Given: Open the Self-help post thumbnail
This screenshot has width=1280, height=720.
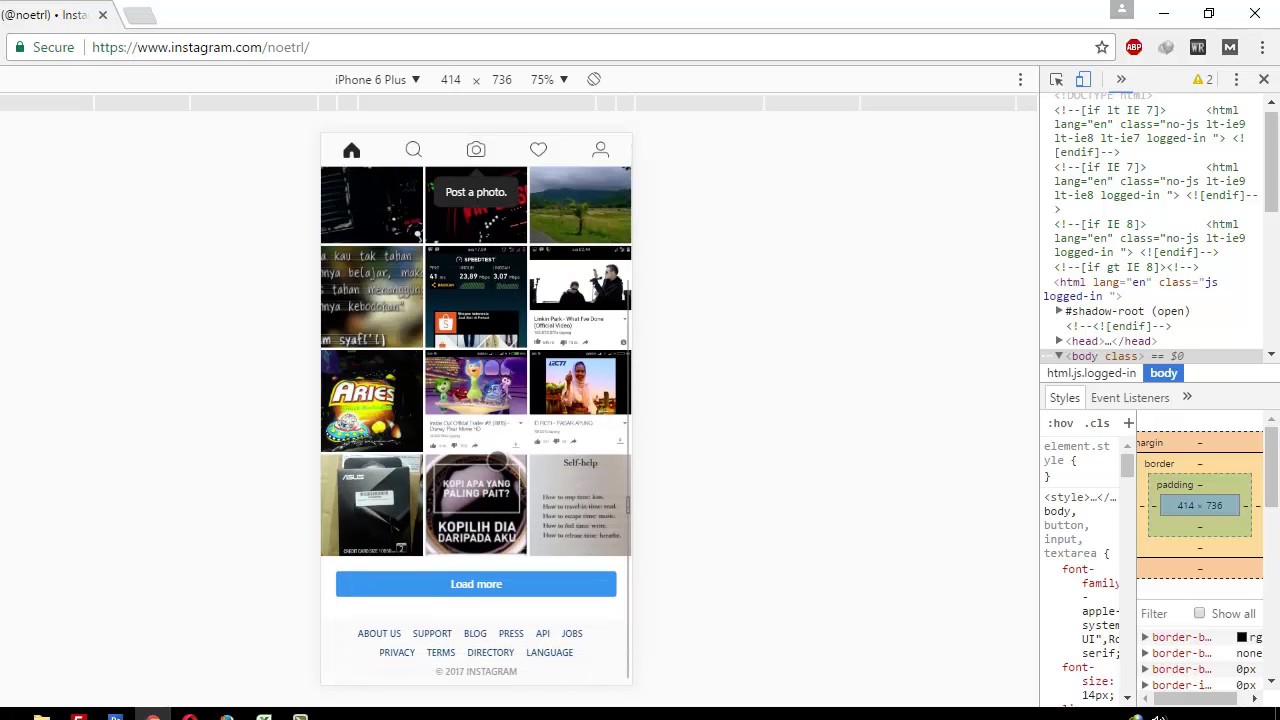Looking at the screenshot, I should tap(580, 505).
